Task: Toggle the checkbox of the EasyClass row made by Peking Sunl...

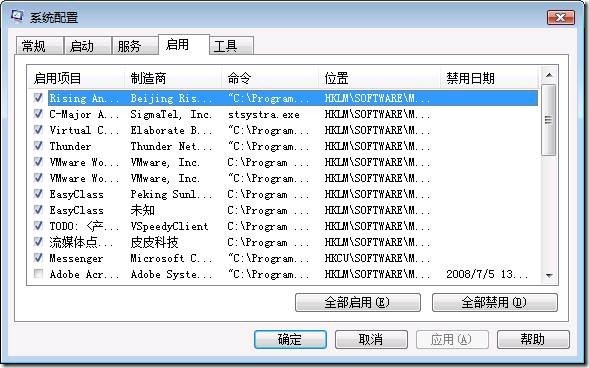Action: click(38, 194)
